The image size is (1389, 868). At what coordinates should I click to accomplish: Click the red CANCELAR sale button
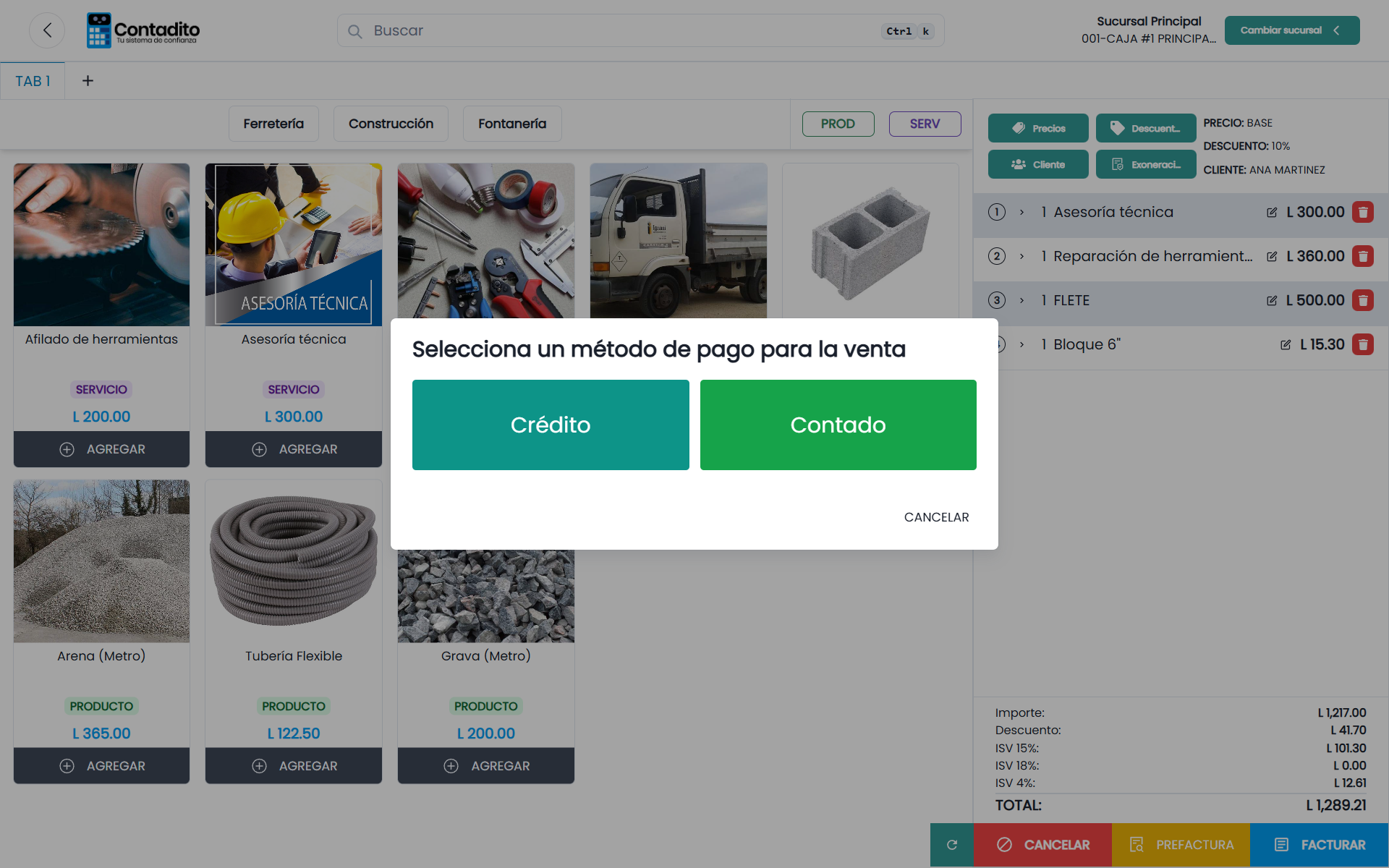tap(1042, 845)
